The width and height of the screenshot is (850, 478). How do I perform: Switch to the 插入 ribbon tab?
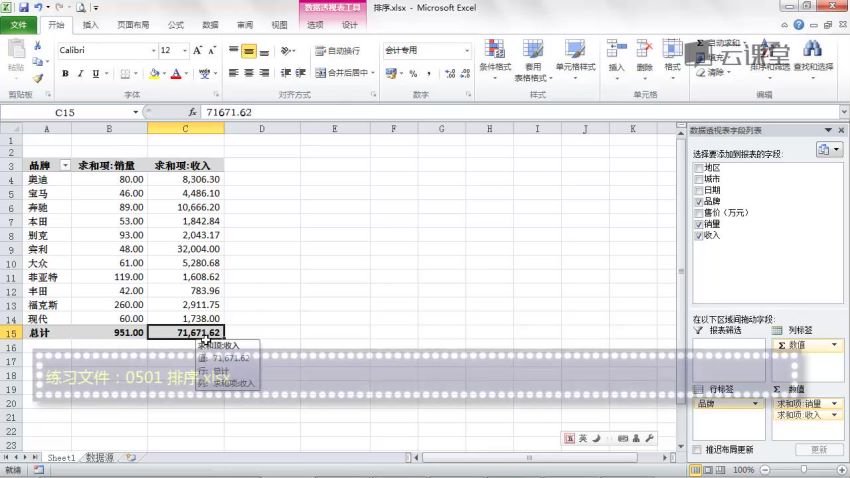(x=90, y=25)
